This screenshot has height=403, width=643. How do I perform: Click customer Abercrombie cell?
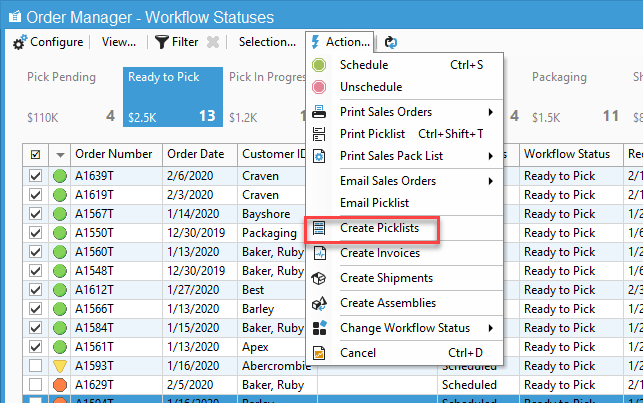(x=277, y=366)
